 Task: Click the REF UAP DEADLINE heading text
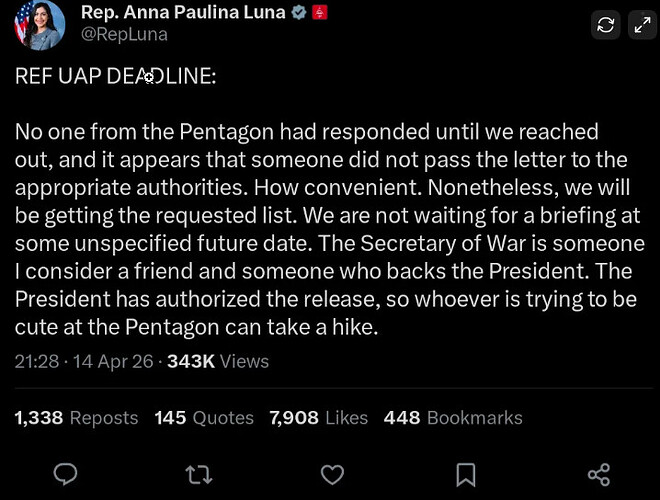115,76
